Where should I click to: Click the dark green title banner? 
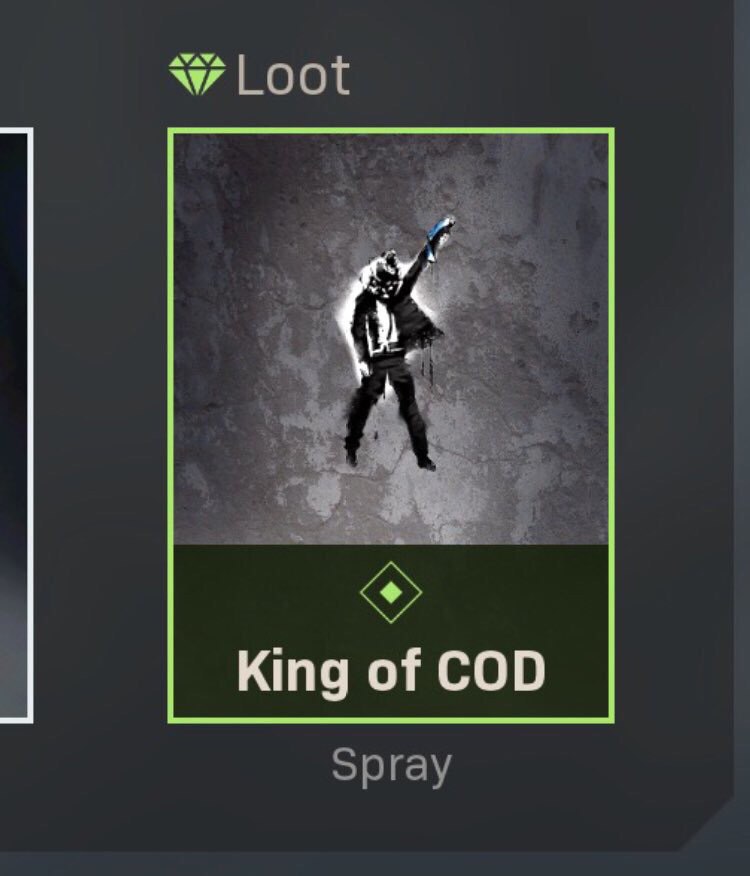391,631
